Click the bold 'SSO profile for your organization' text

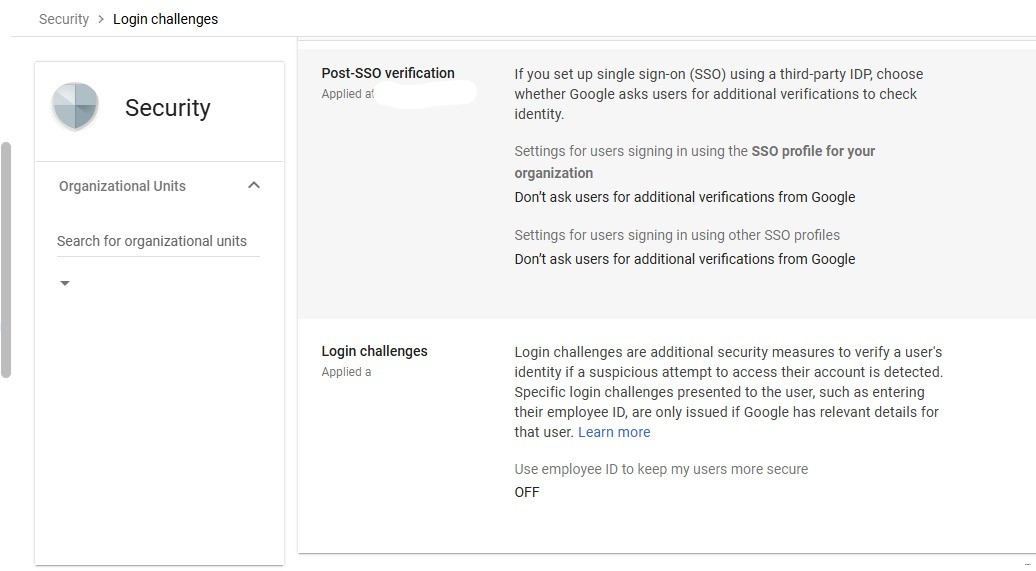tap(813, 151)
